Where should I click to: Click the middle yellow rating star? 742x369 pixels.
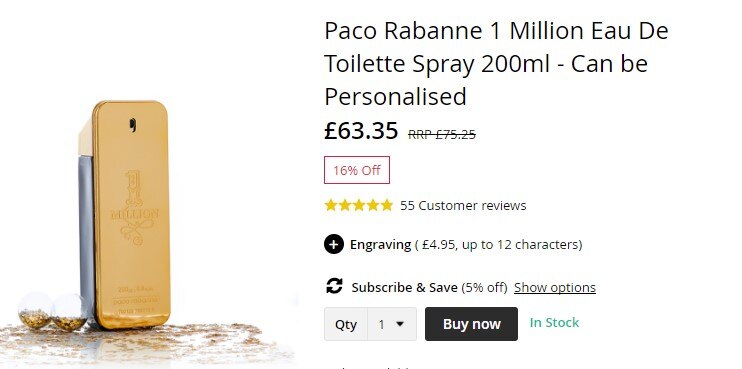pyautogui.click(x=359, y=205)
